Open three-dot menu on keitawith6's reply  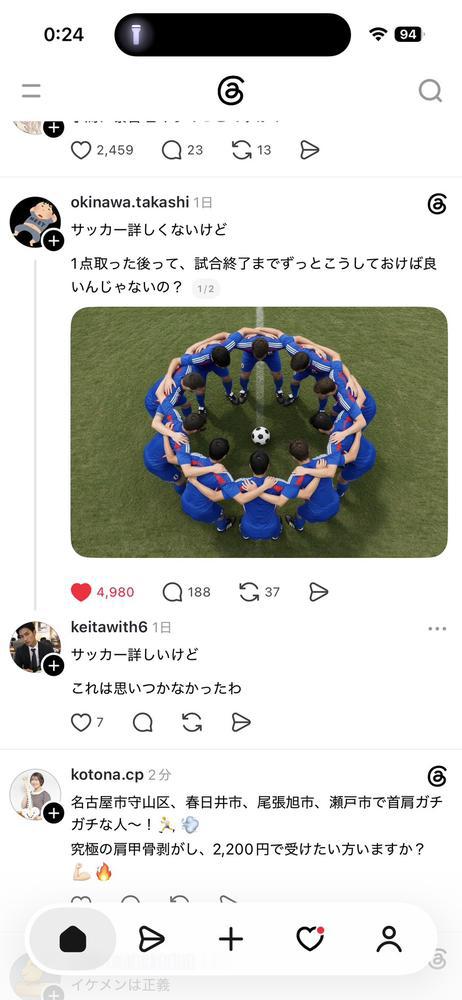pyautogui.click(x=437, y=628)
